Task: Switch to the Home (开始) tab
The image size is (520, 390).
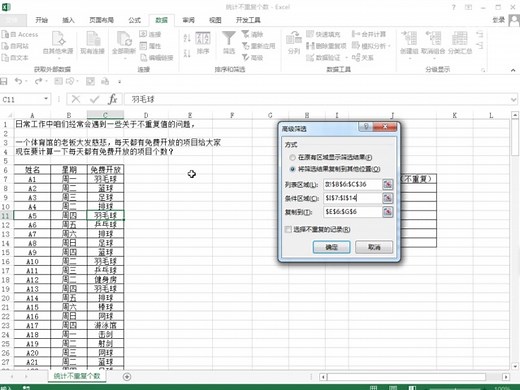Action: tap(42, 20)
